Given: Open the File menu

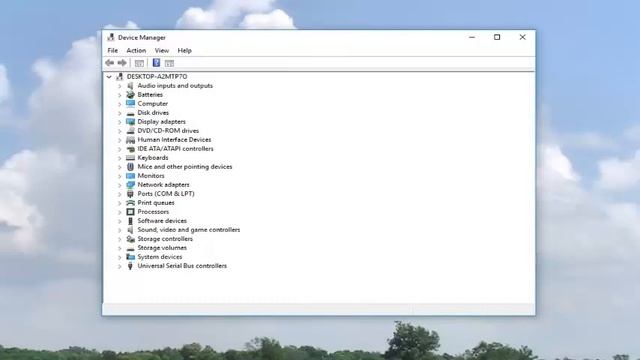Looking at the screenshot, I should point(113,51).
